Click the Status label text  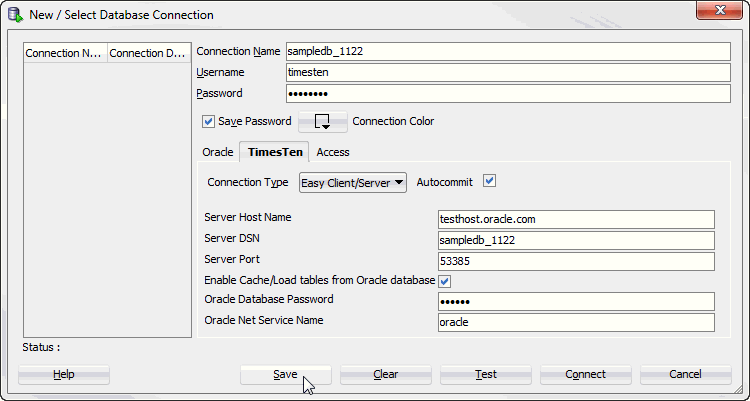(x=41, y=347)
